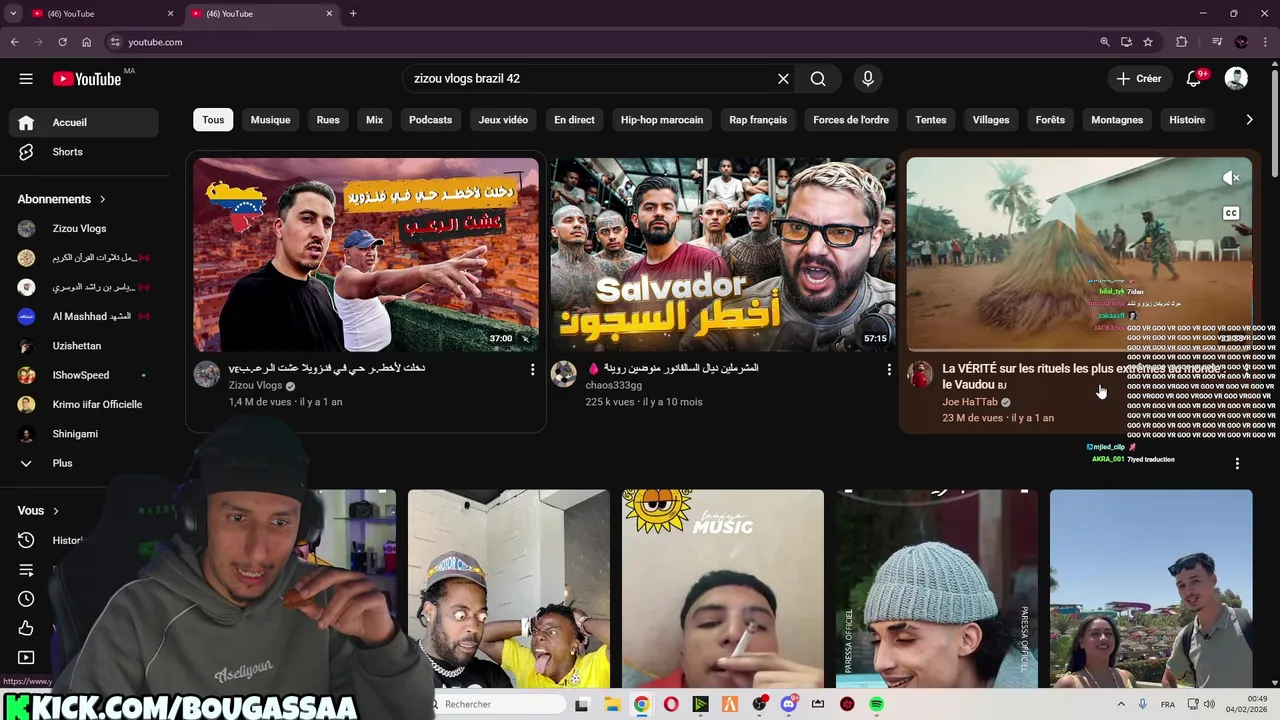Click the Créer button

(x=1139, y=79)
